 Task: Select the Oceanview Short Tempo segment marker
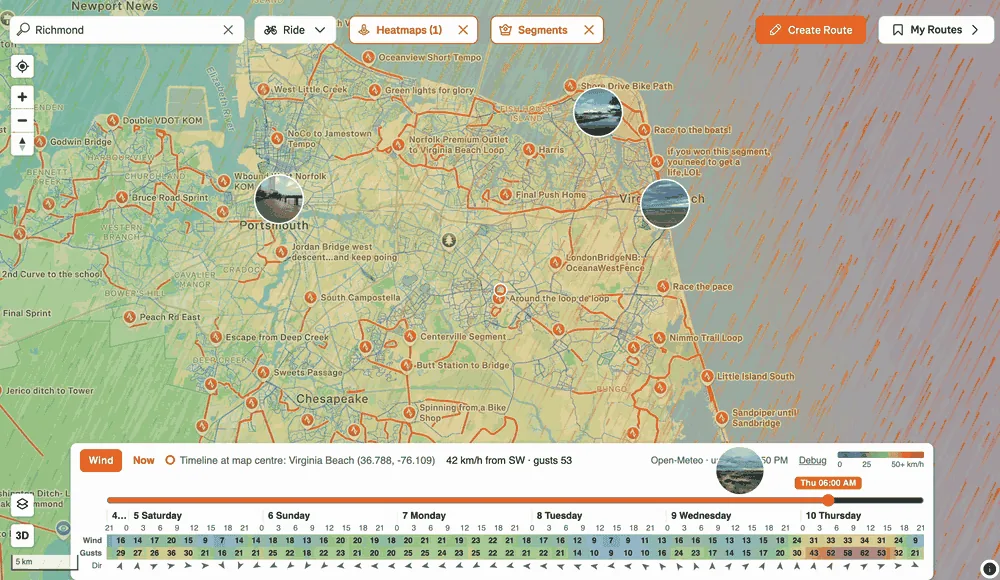tap(369, 57)
